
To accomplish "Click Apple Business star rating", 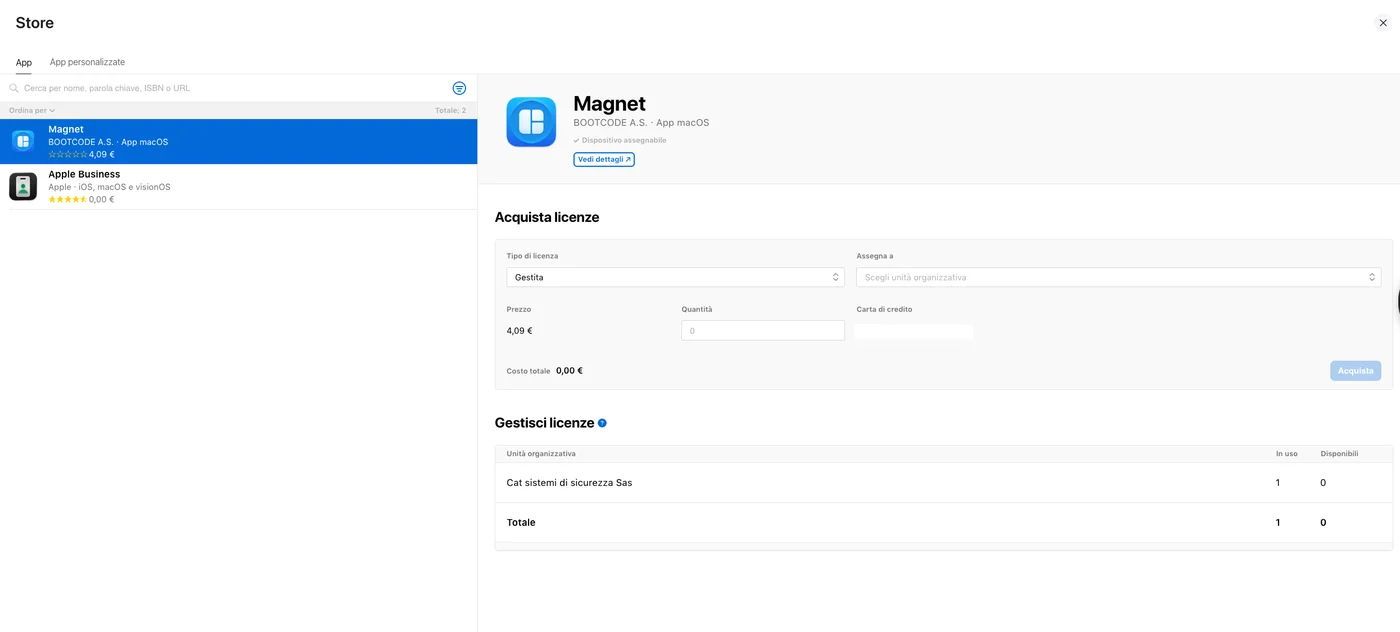I will point(68,200).
